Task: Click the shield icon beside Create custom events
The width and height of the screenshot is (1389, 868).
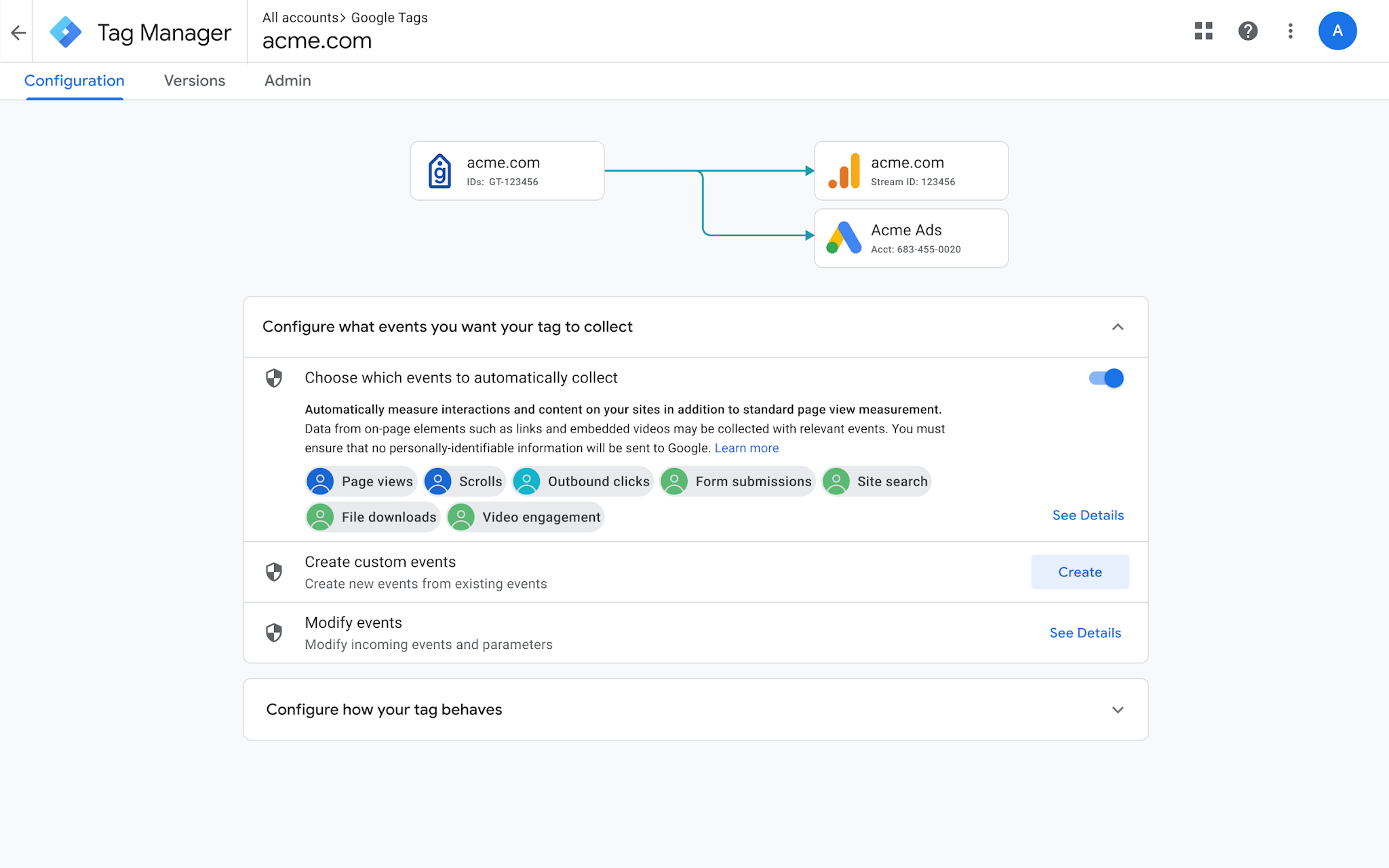Action: tap(274, 572)
